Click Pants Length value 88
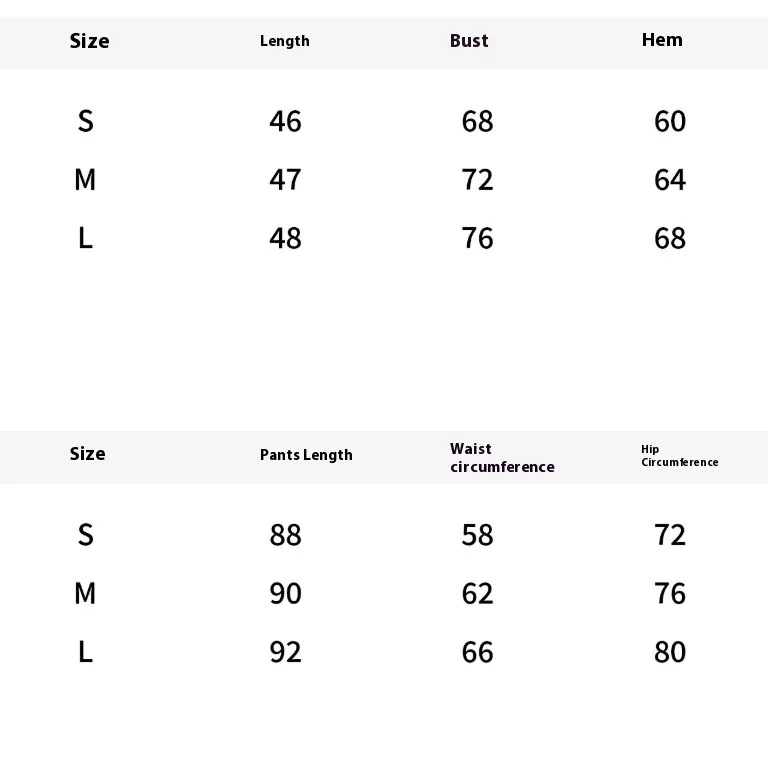Viewport: 768px width, 766px height. tap(285, 536)
